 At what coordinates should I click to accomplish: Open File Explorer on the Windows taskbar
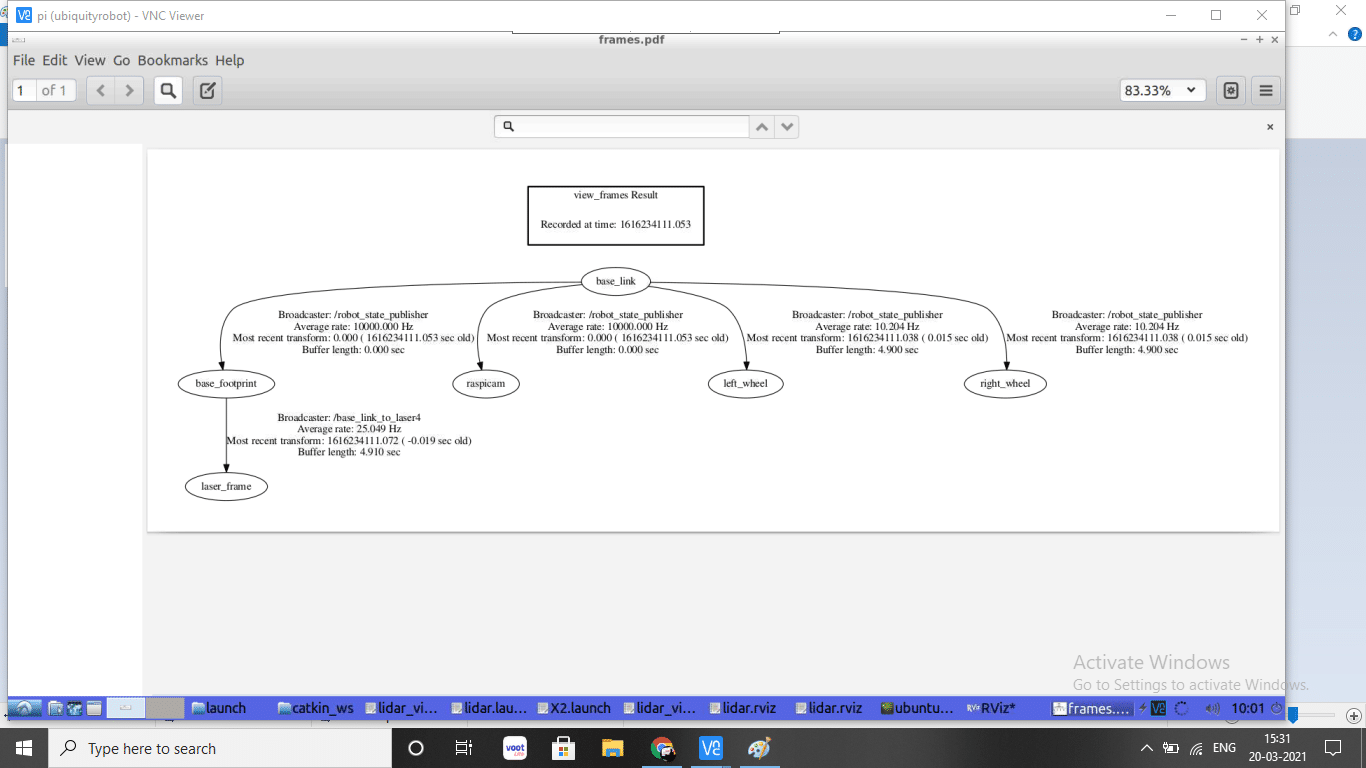[x=613, y=748]
